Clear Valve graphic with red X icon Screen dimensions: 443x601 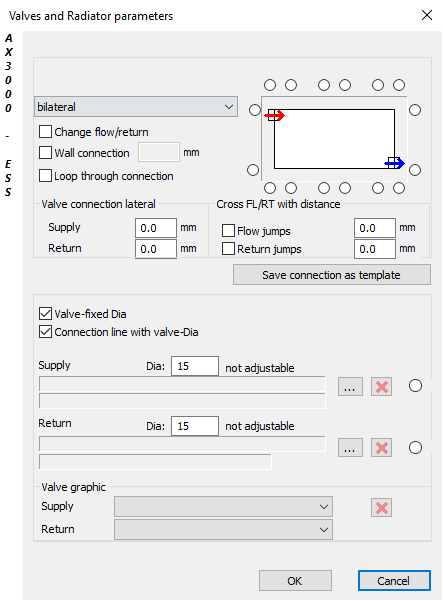381,508
